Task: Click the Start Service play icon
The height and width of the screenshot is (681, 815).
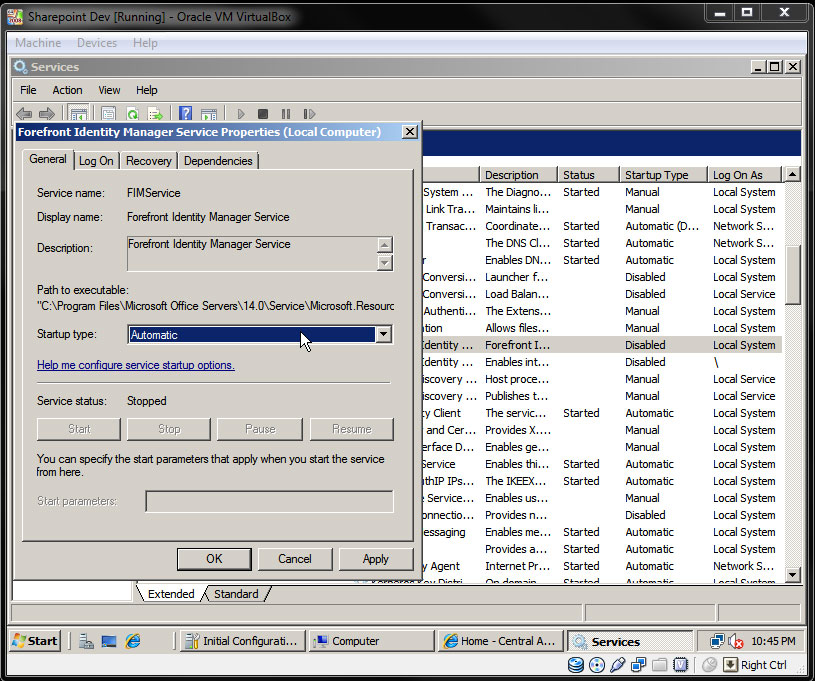Action: coord(241,113)
